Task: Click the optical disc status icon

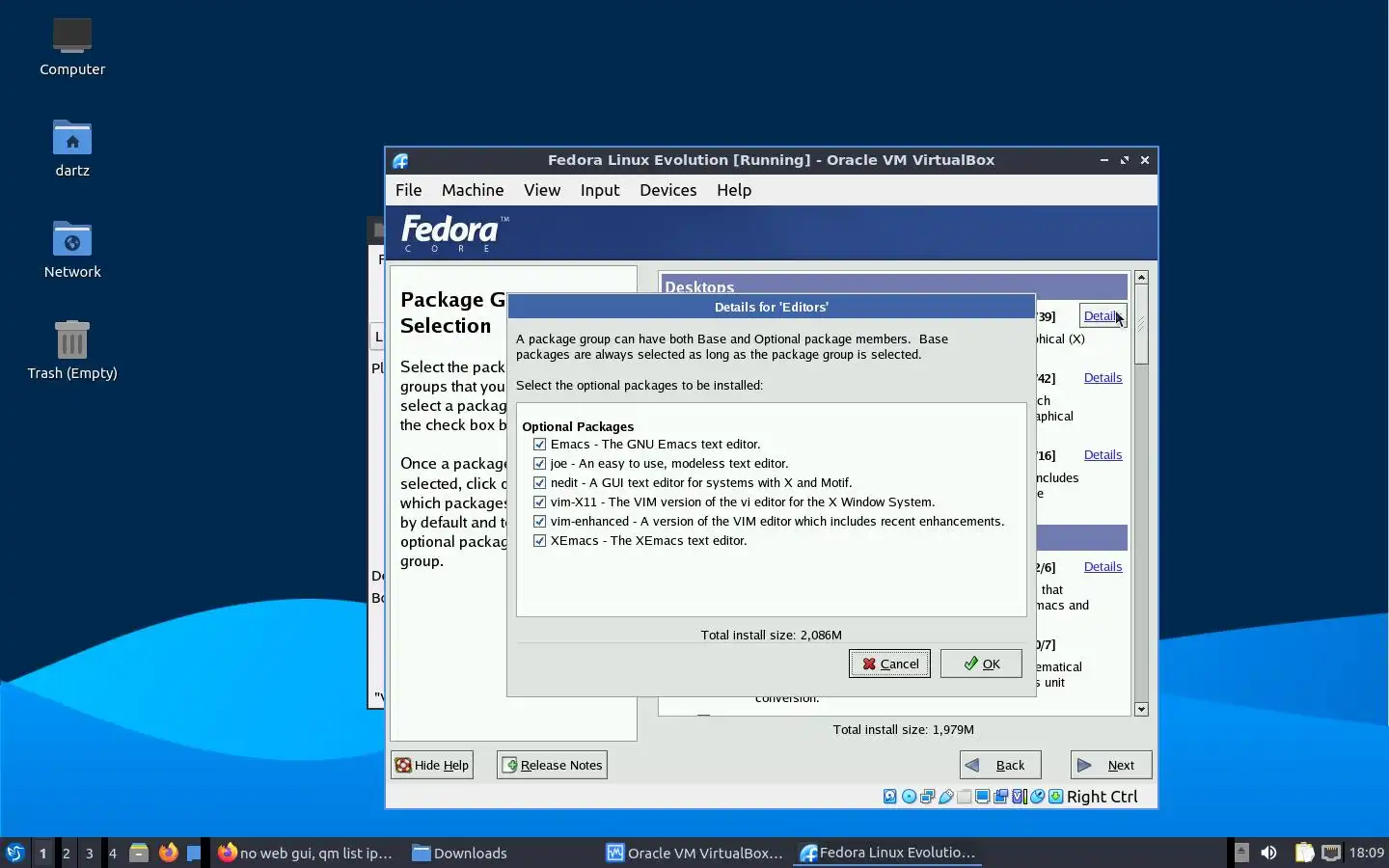Action: [909, 797]
